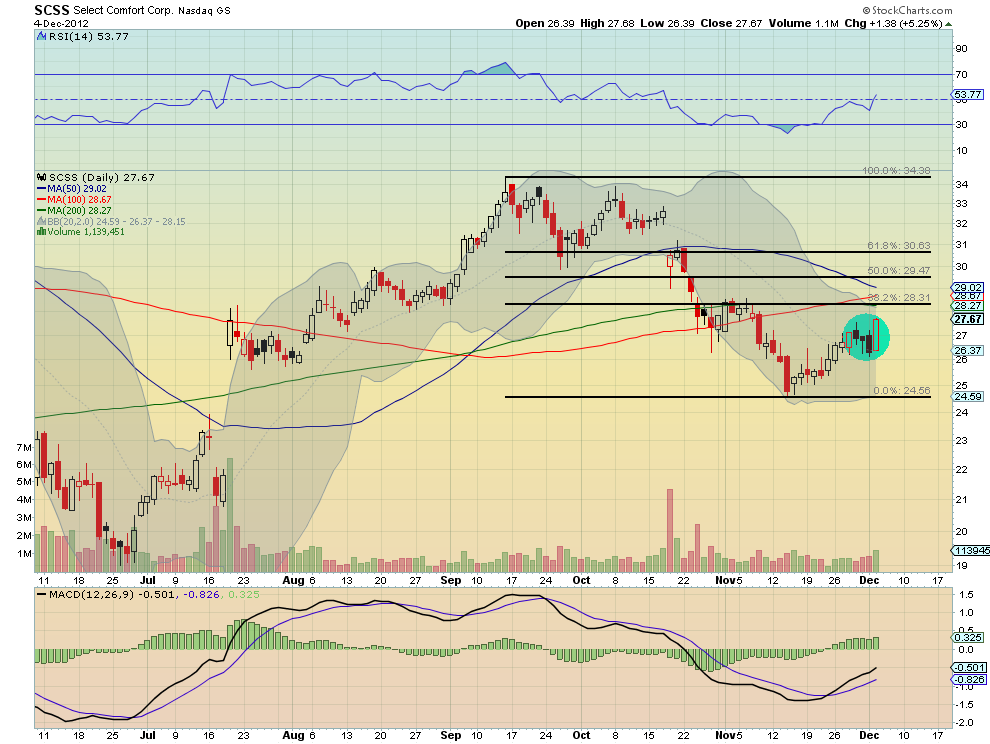This screenshot has height=744, width=990.
Task: Click the candlestick icon beside SCSS (Daily)
Action: 42,177
